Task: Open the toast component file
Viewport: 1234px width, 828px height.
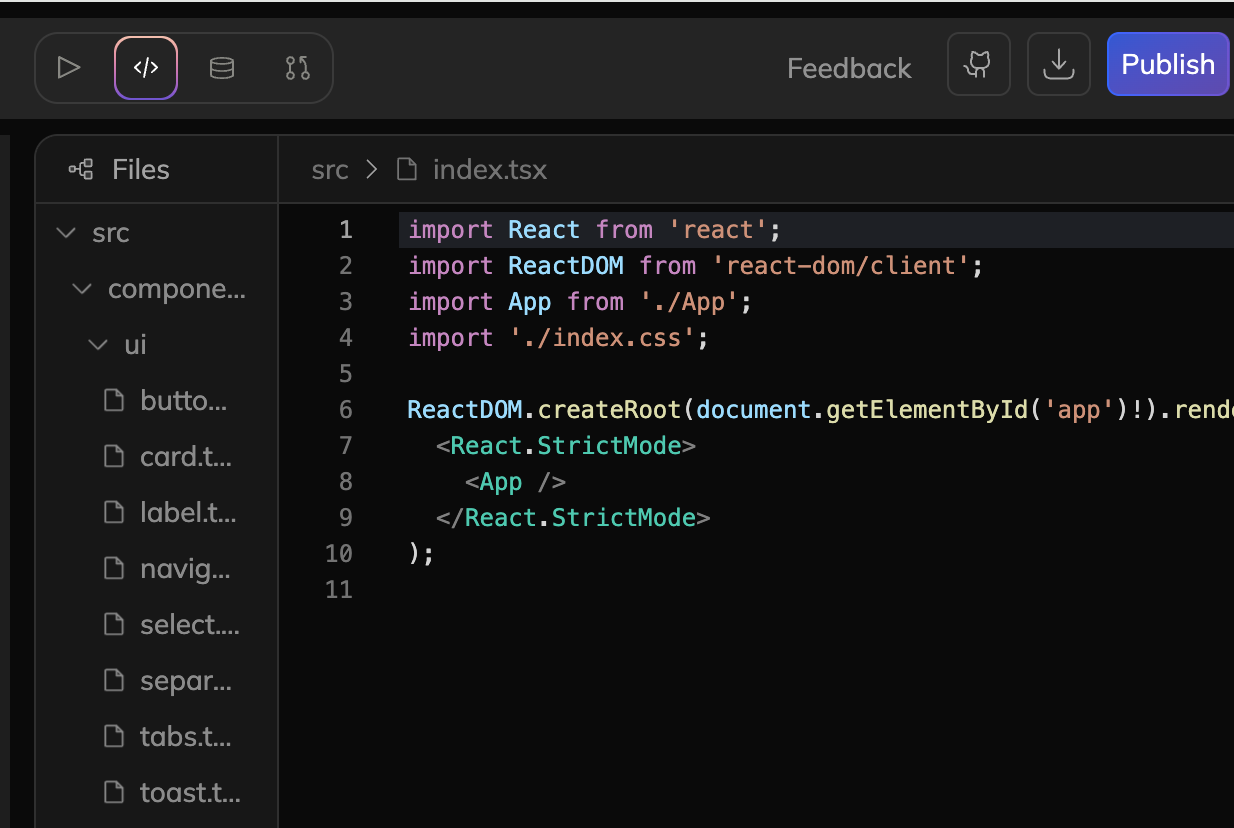Action: (190, 793)
